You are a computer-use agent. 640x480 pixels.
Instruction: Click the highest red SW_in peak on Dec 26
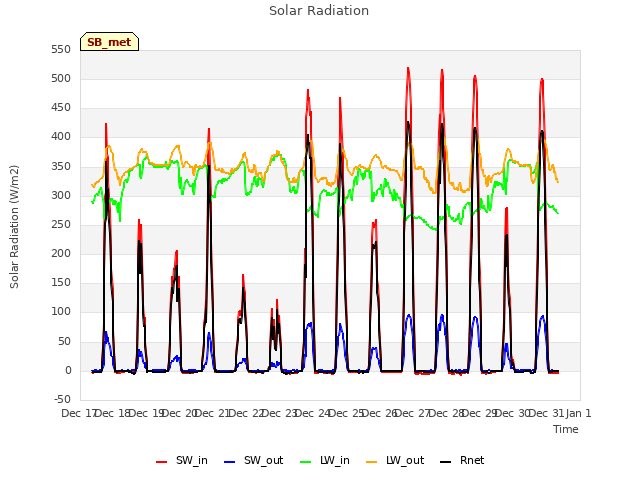tap(408, 68)
